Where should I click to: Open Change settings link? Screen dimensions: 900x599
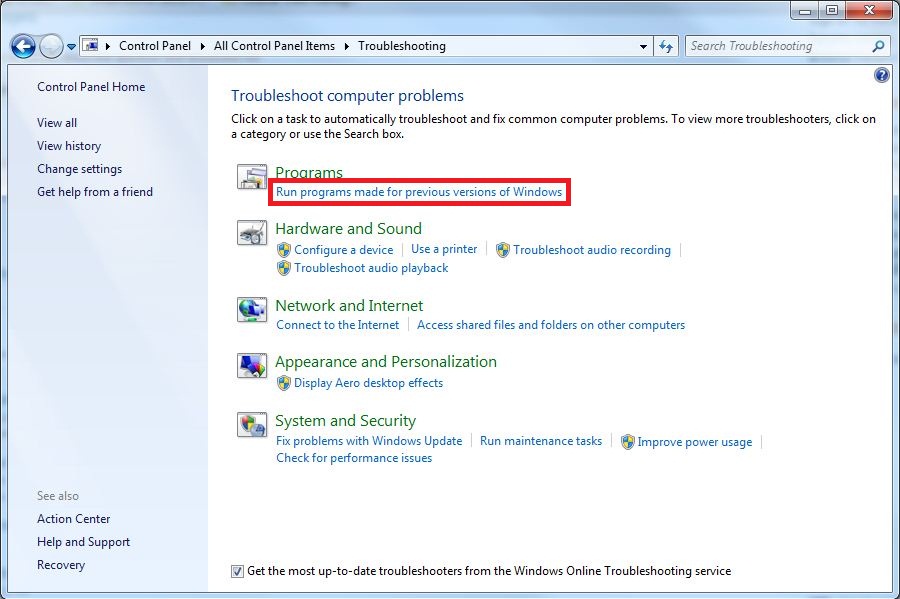[80, 169]
